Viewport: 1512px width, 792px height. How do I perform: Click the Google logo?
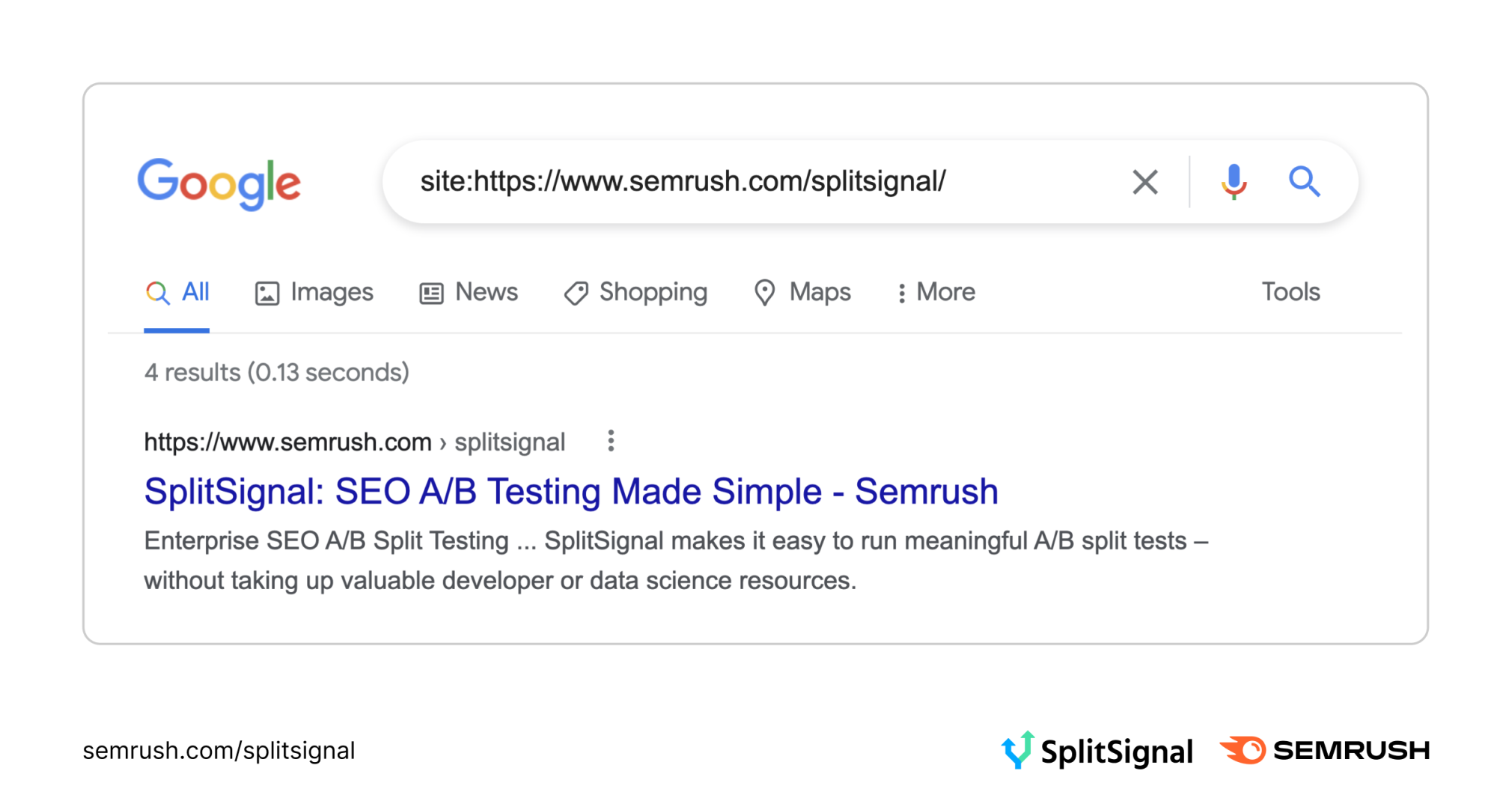[x=219, y=183]
